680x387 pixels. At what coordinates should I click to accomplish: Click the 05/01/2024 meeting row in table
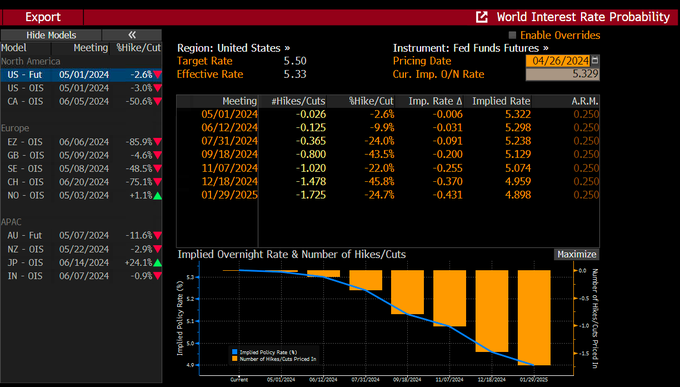[388, 115]
